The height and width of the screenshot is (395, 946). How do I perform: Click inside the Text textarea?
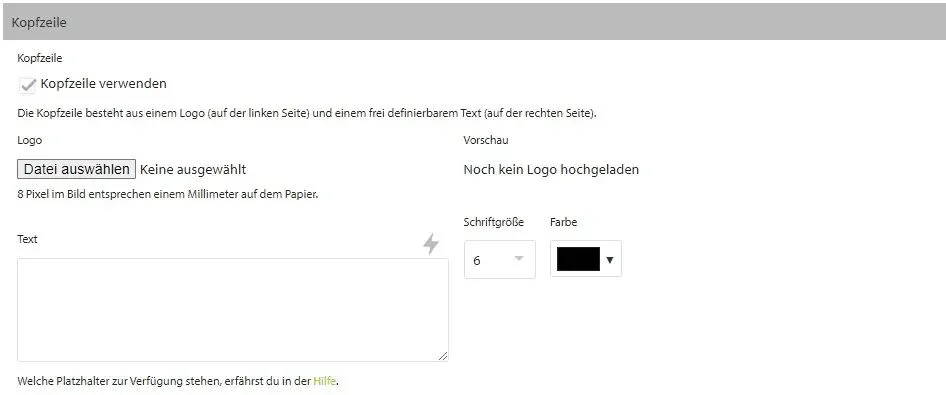[x=233, y=310]
